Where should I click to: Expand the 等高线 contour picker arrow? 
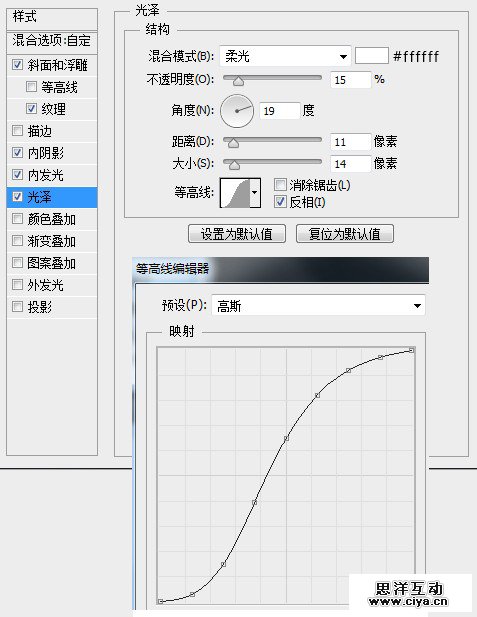point(255,193)
